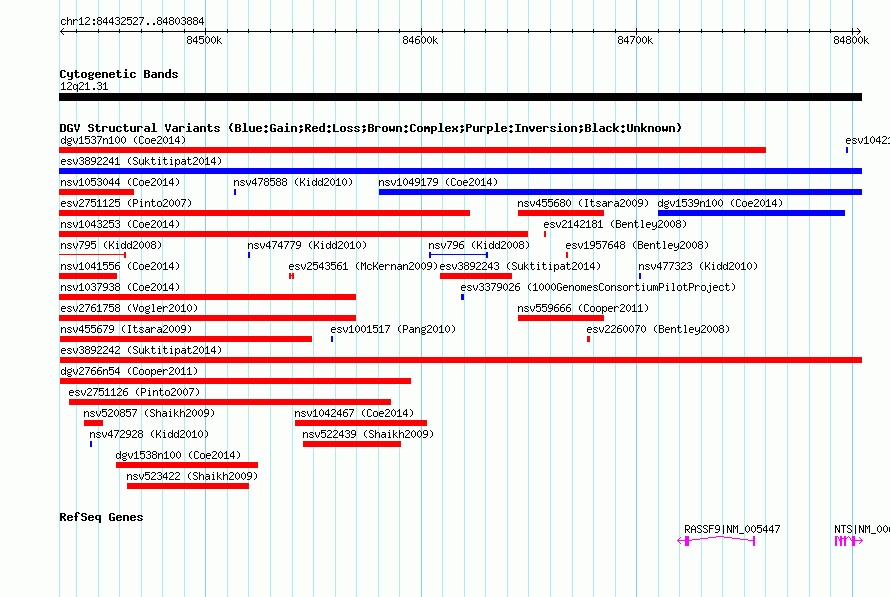Open the nsv455679 (Itsara2009) variant

pos(126,329)
